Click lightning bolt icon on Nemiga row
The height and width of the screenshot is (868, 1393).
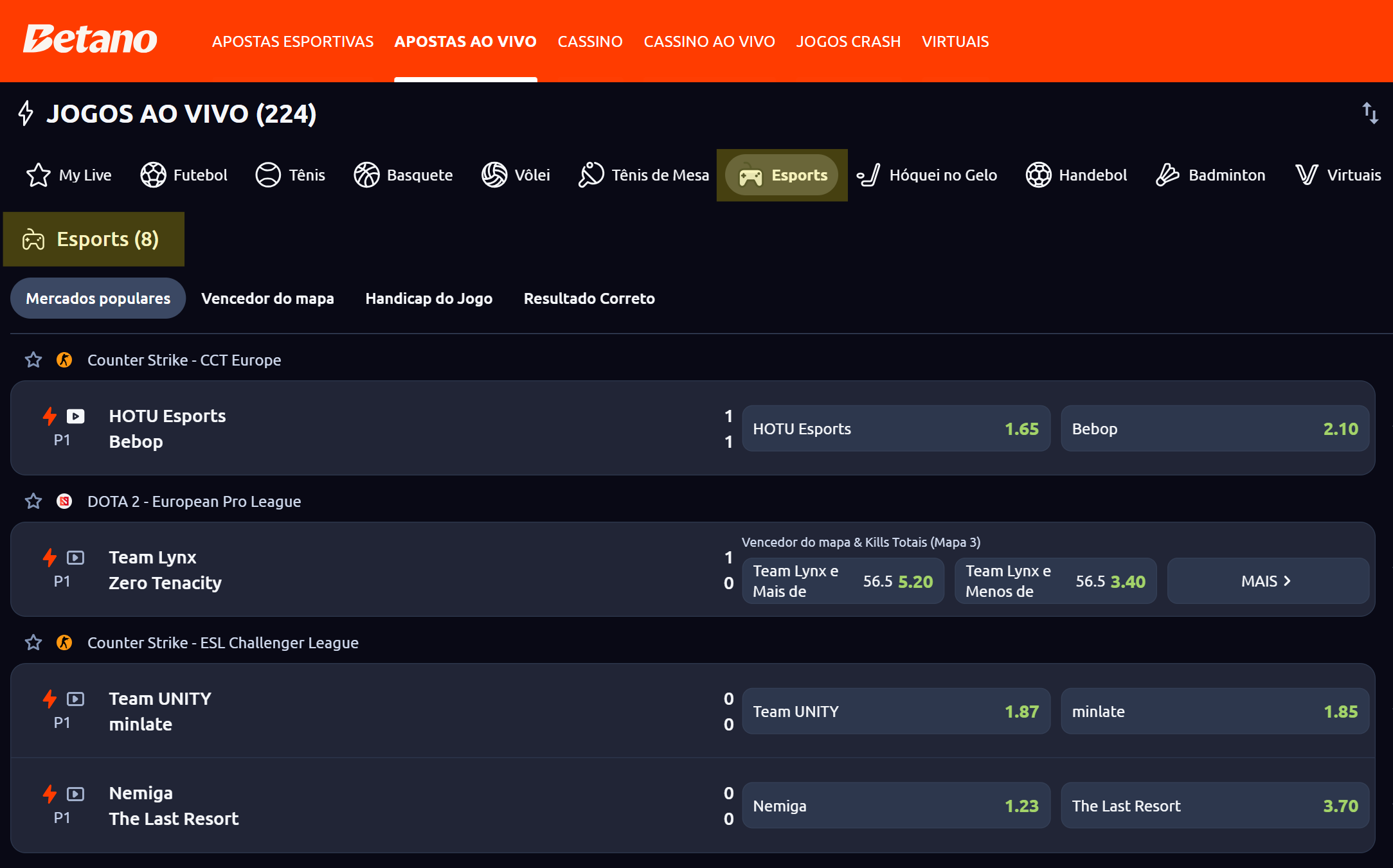[x=49, y=794]
